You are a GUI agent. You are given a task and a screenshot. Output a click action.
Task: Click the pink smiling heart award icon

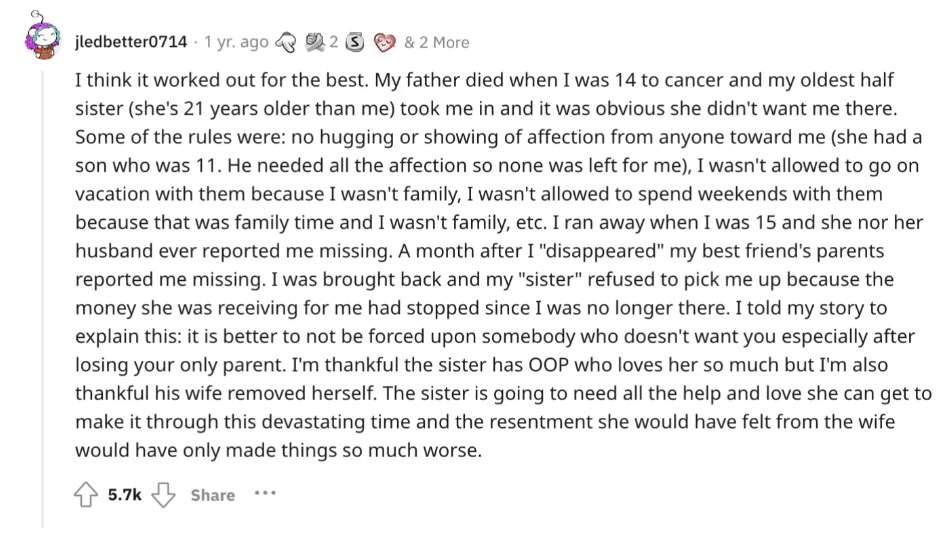[x=384, y=42]
